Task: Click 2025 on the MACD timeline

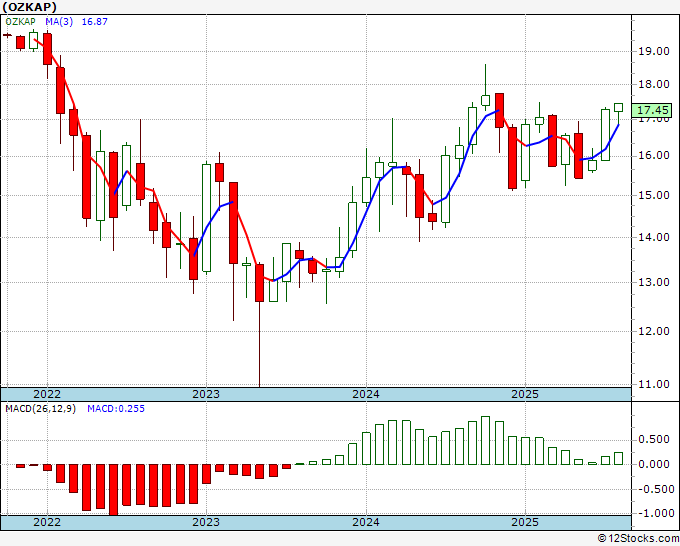Action: (525, 522)
